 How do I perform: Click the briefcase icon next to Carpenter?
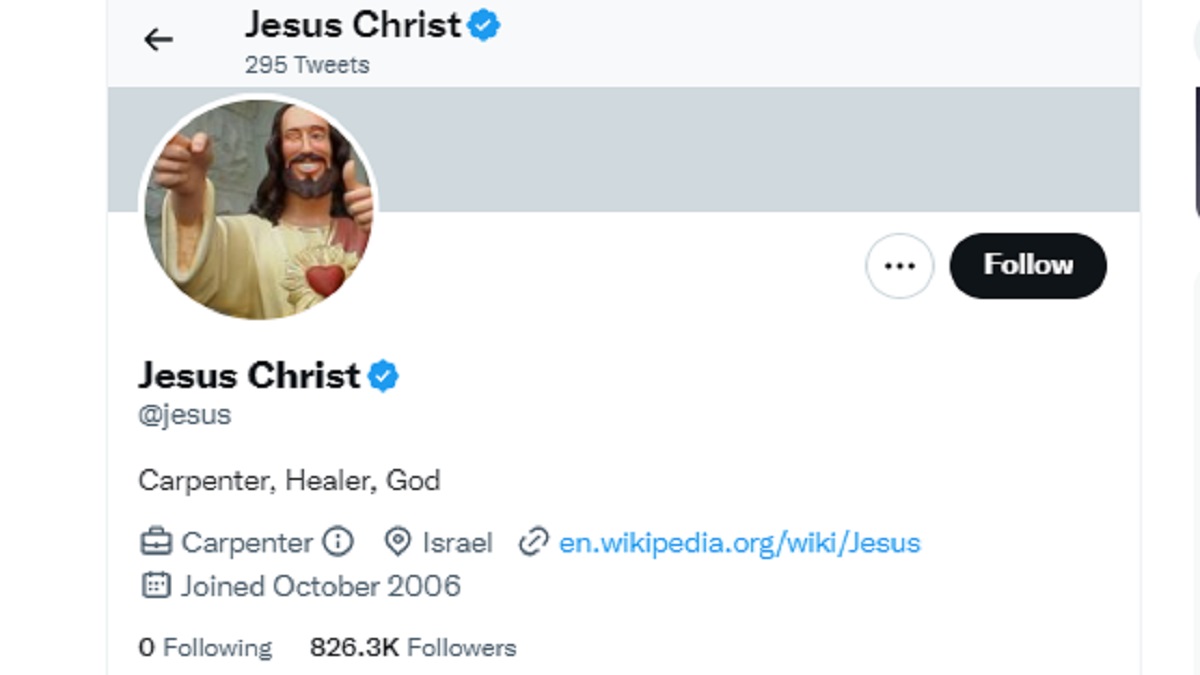[x=156, y=543]
